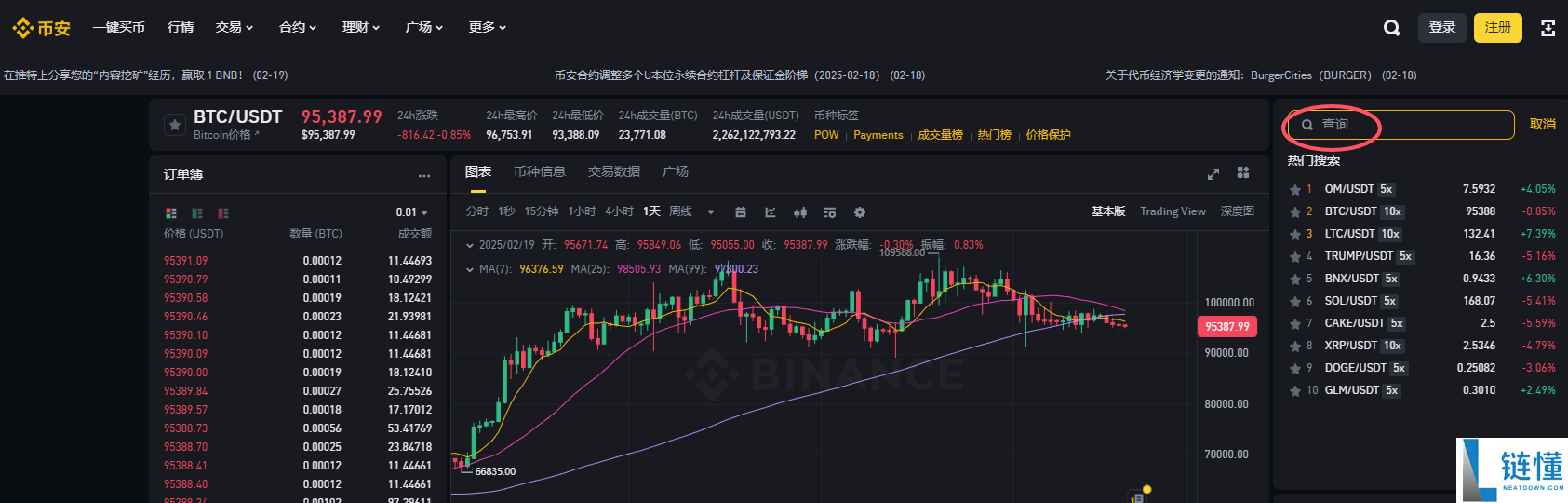Screen dimensions: 1568x503
Task: Cancel search with 取消
Action: [x=1543, y=125]
